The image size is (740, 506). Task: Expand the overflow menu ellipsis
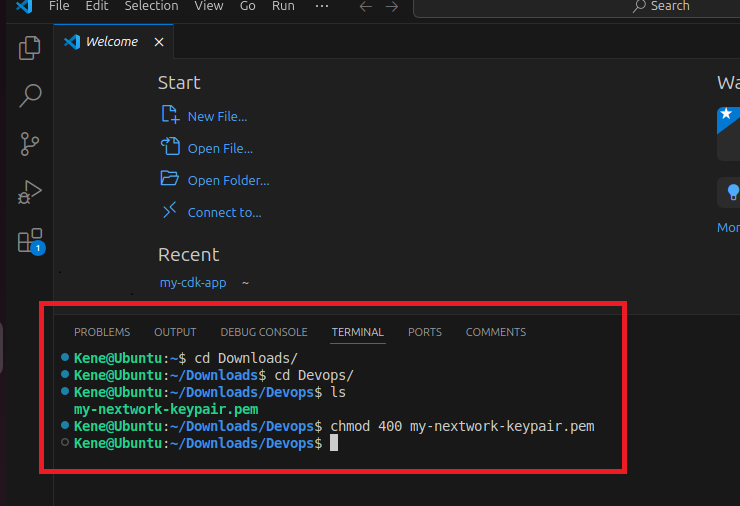click(x=322, y=6)
